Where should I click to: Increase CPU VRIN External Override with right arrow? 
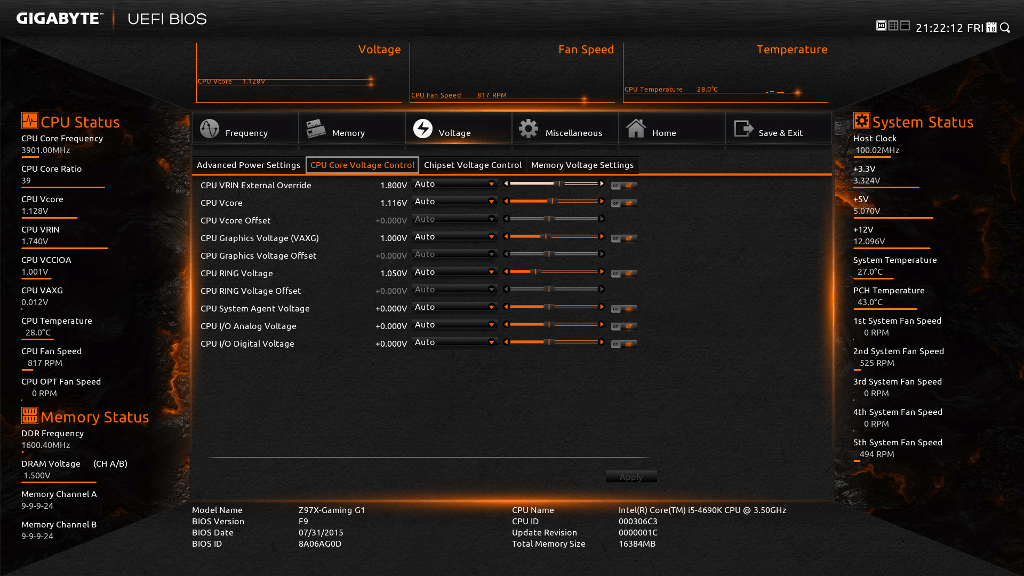(601, 184)
